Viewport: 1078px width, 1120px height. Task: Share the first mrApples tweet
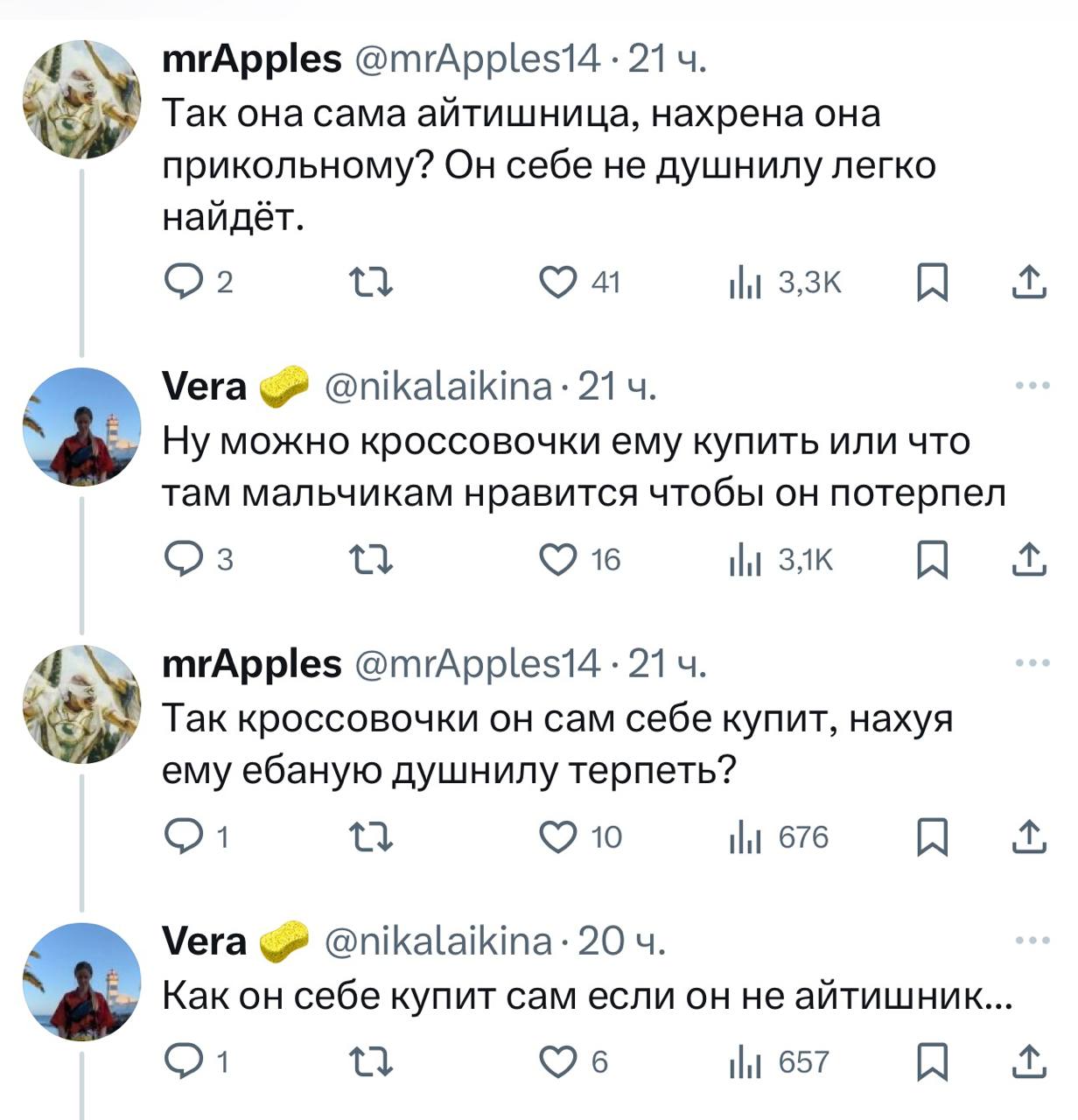(1029, 283)
